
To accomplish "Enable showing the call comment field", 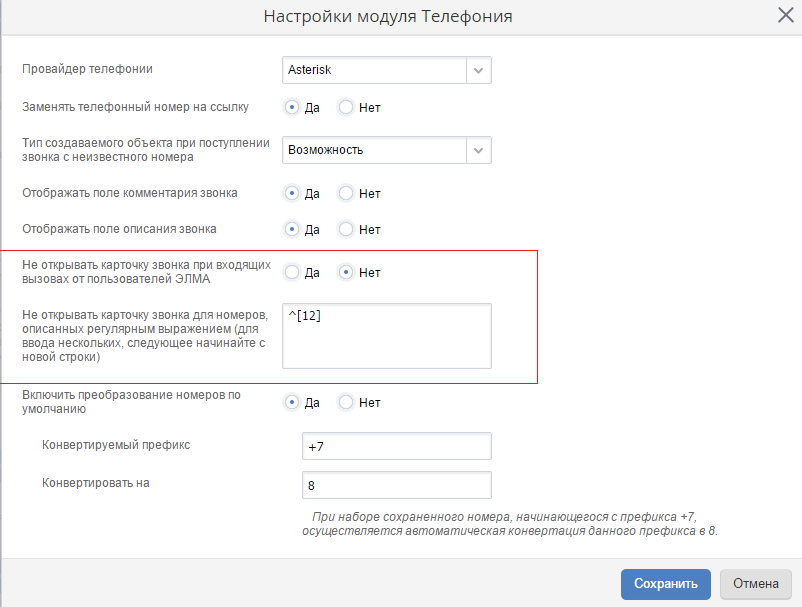I will (x=292, y=193).
